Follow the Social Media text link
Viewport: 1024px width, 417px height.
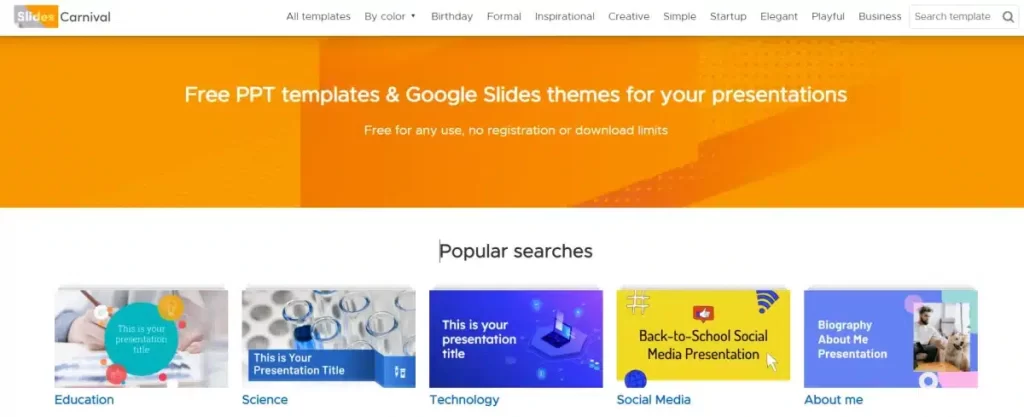coord(653,400)
